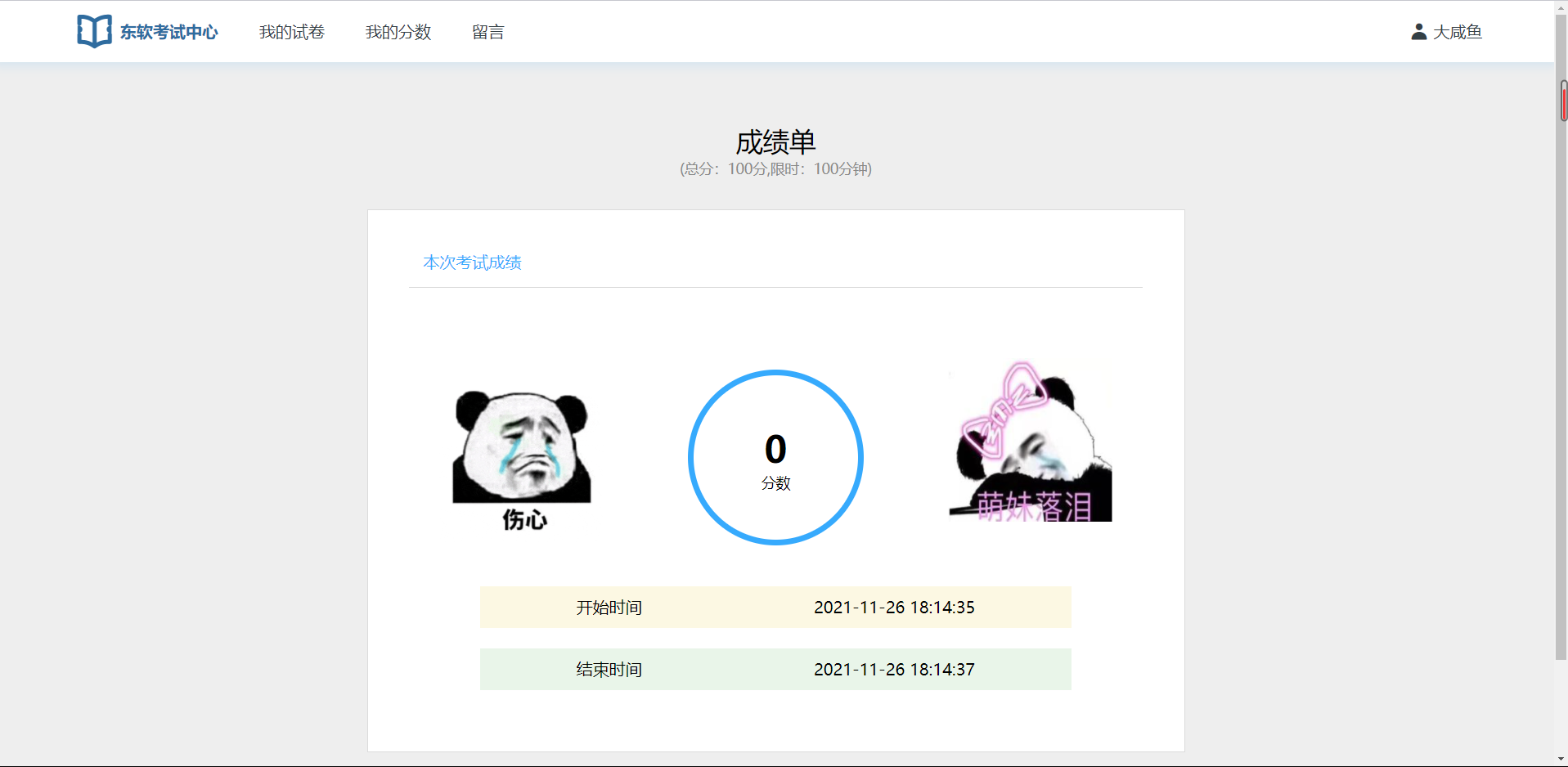Click the vertical scrollbar thumb
This screenshot has width=1568, height=767.
1561,336
